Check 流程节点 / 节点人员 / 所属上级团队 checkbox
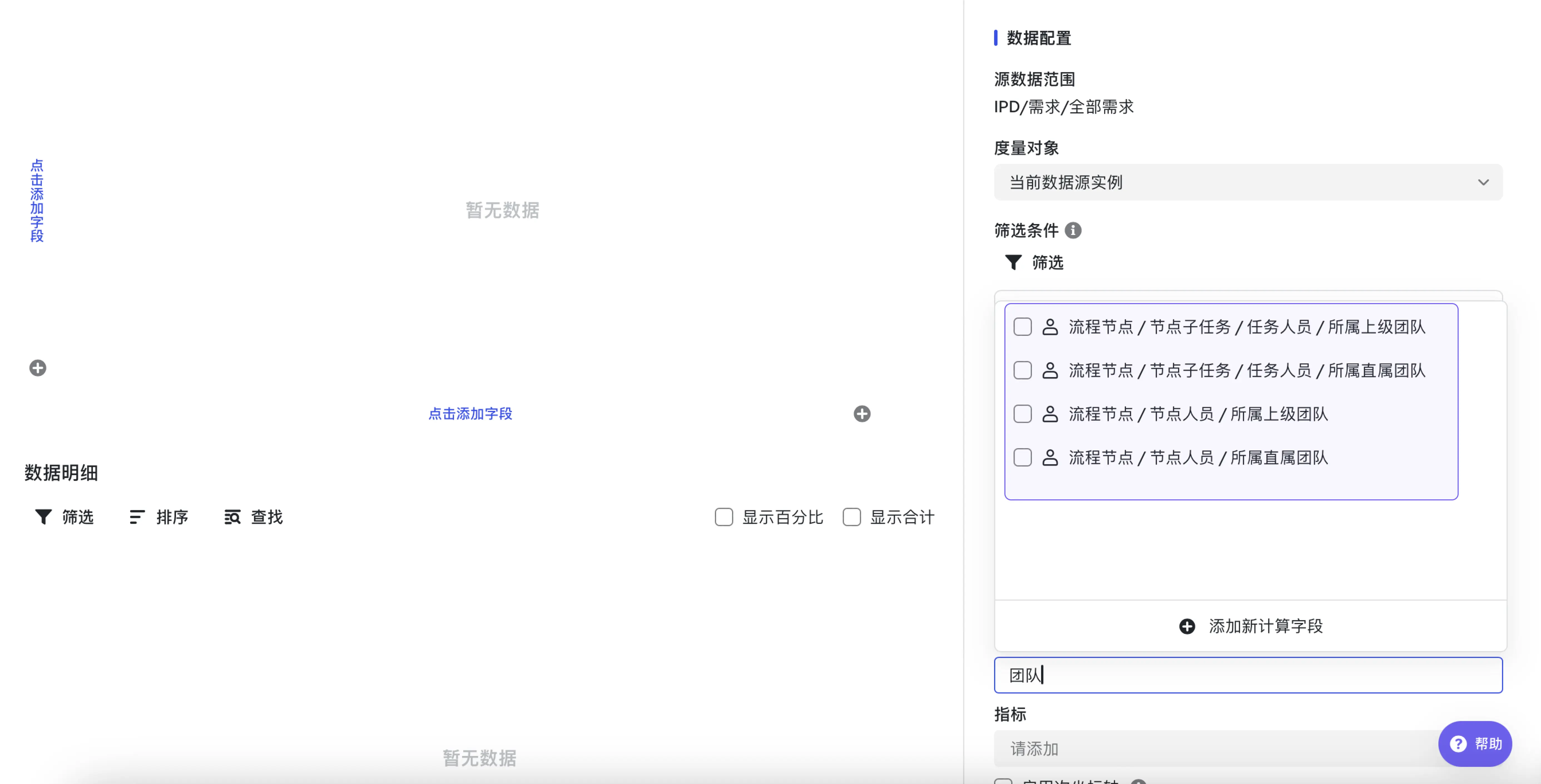1541x784 pixels. point(1023,414)
